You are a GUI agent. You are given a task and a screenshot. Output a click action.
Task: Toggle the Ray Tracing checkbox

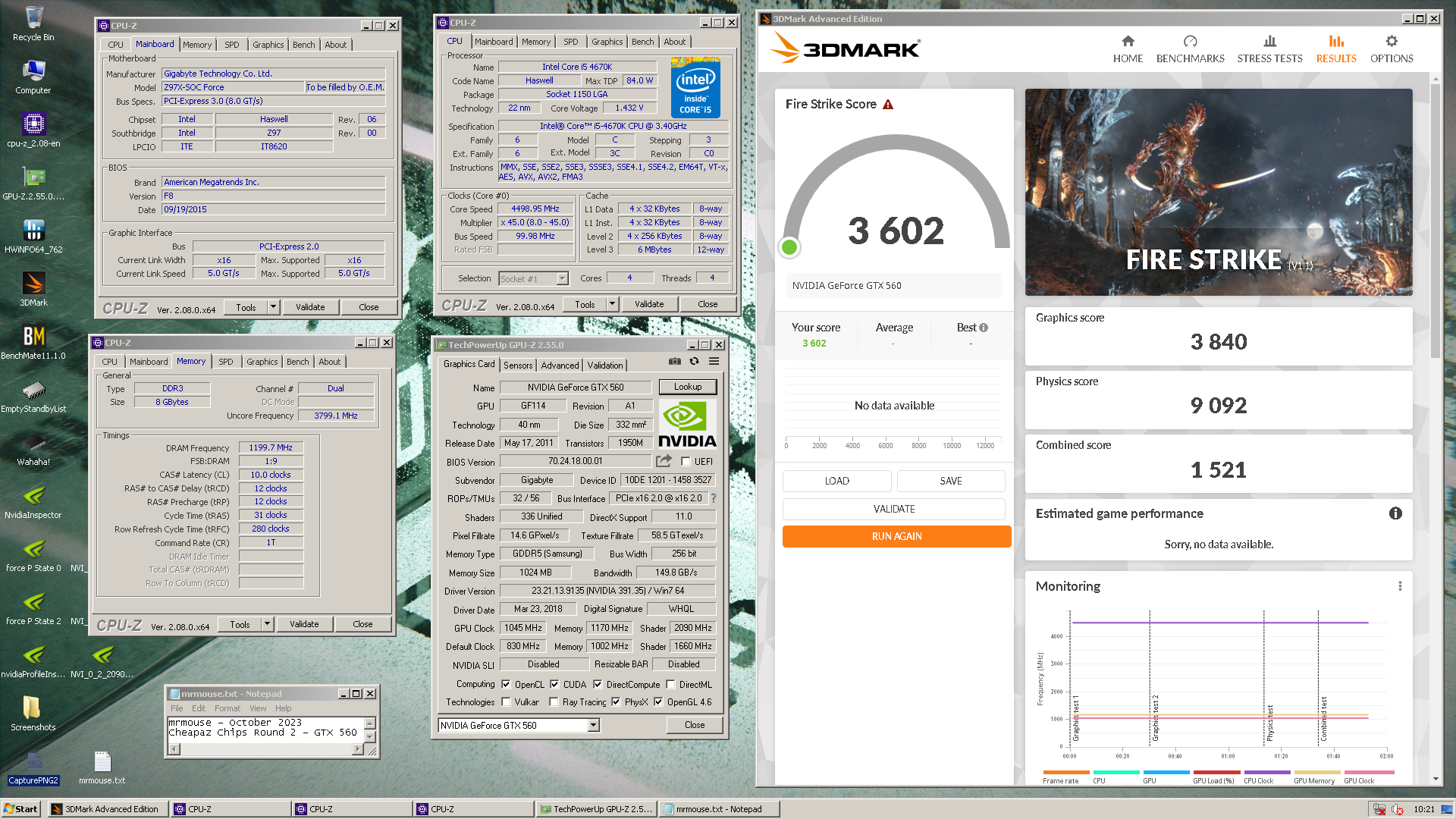coord(554,702)
